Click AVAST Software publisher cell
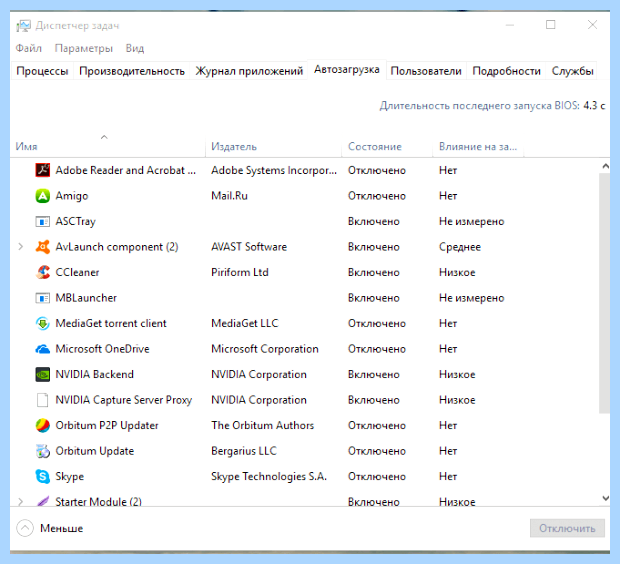This screenshot has width=620, height=564. tap(249, 247)
